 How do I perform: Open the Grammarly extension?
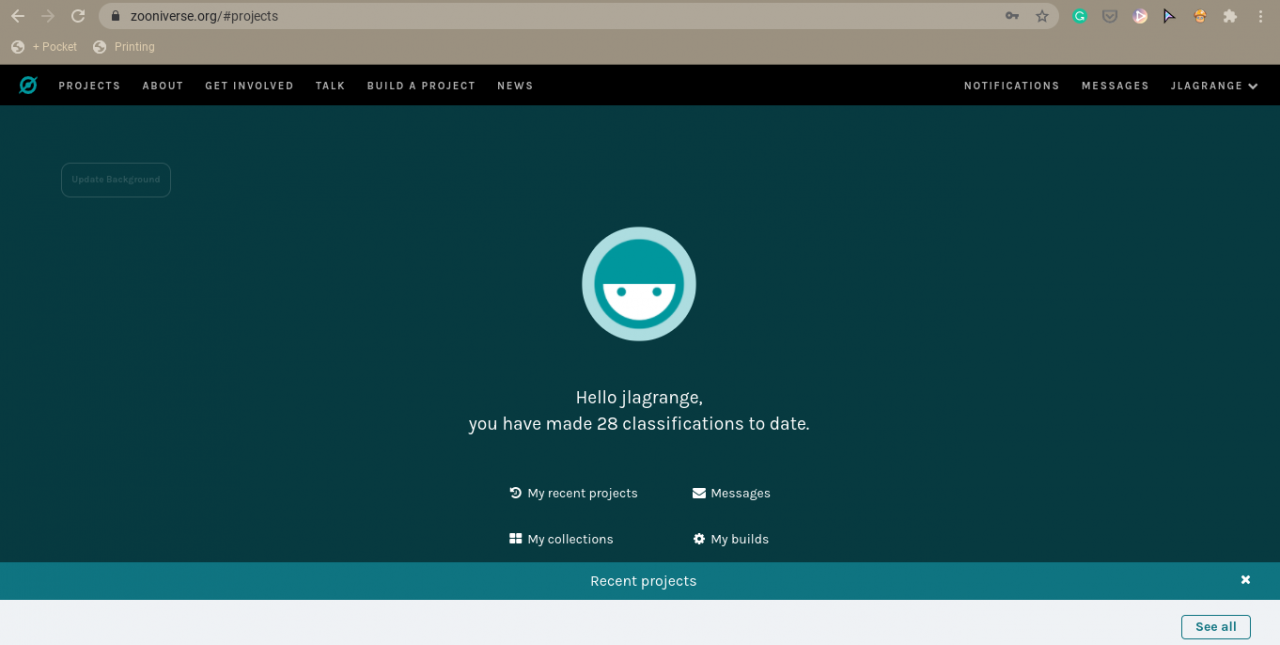1080,16
